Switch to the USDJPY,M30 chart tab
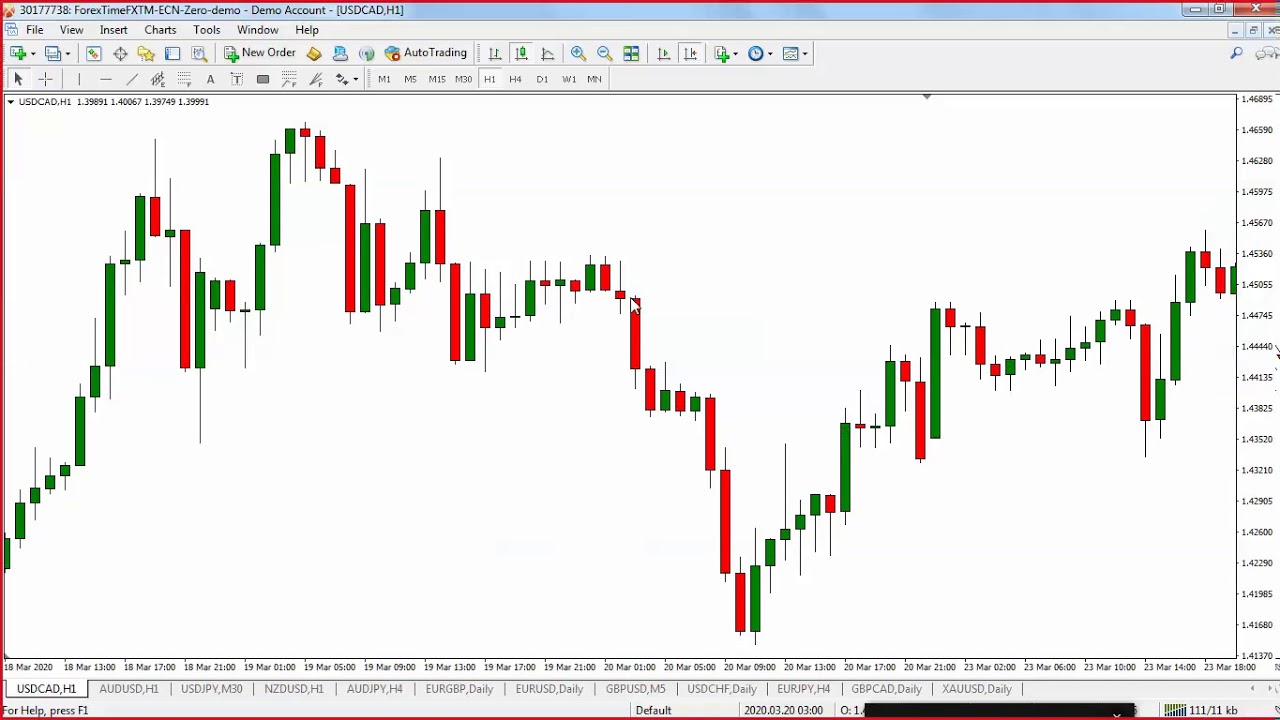The width and height of the screenshot is (1280, 720). pyautogui.click(x=211, y=689)
